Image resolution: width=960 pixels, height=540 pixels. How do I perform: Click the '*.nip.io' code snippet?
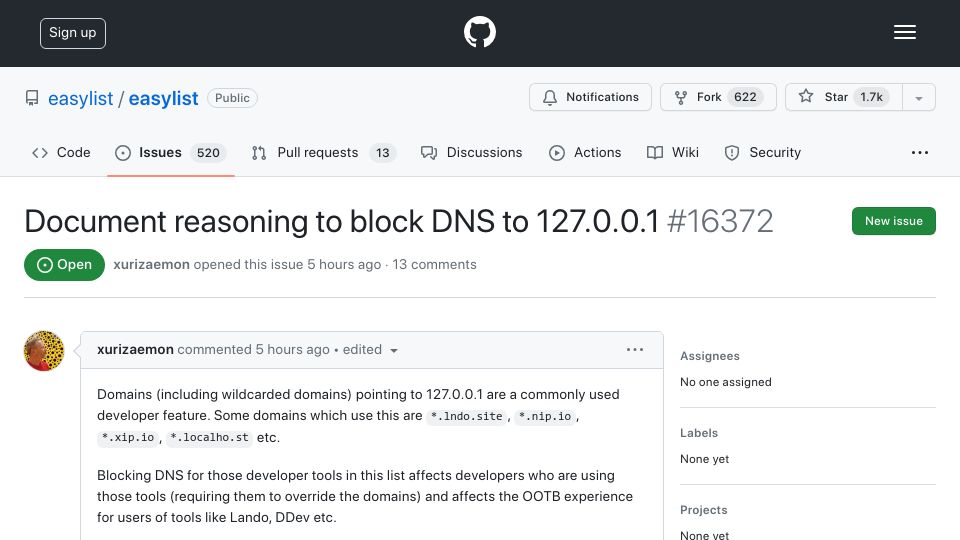tap(545, 416)
